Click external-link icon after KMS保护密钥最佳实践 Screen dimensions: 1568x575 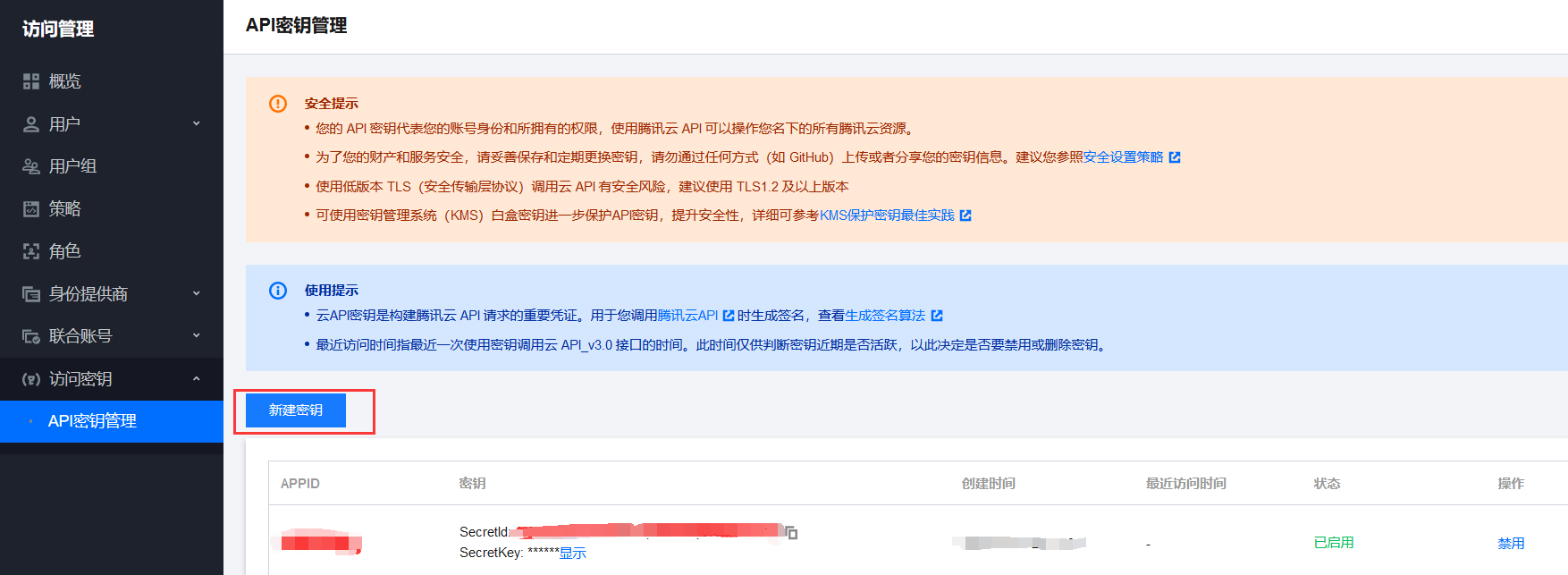coord(965,216)
